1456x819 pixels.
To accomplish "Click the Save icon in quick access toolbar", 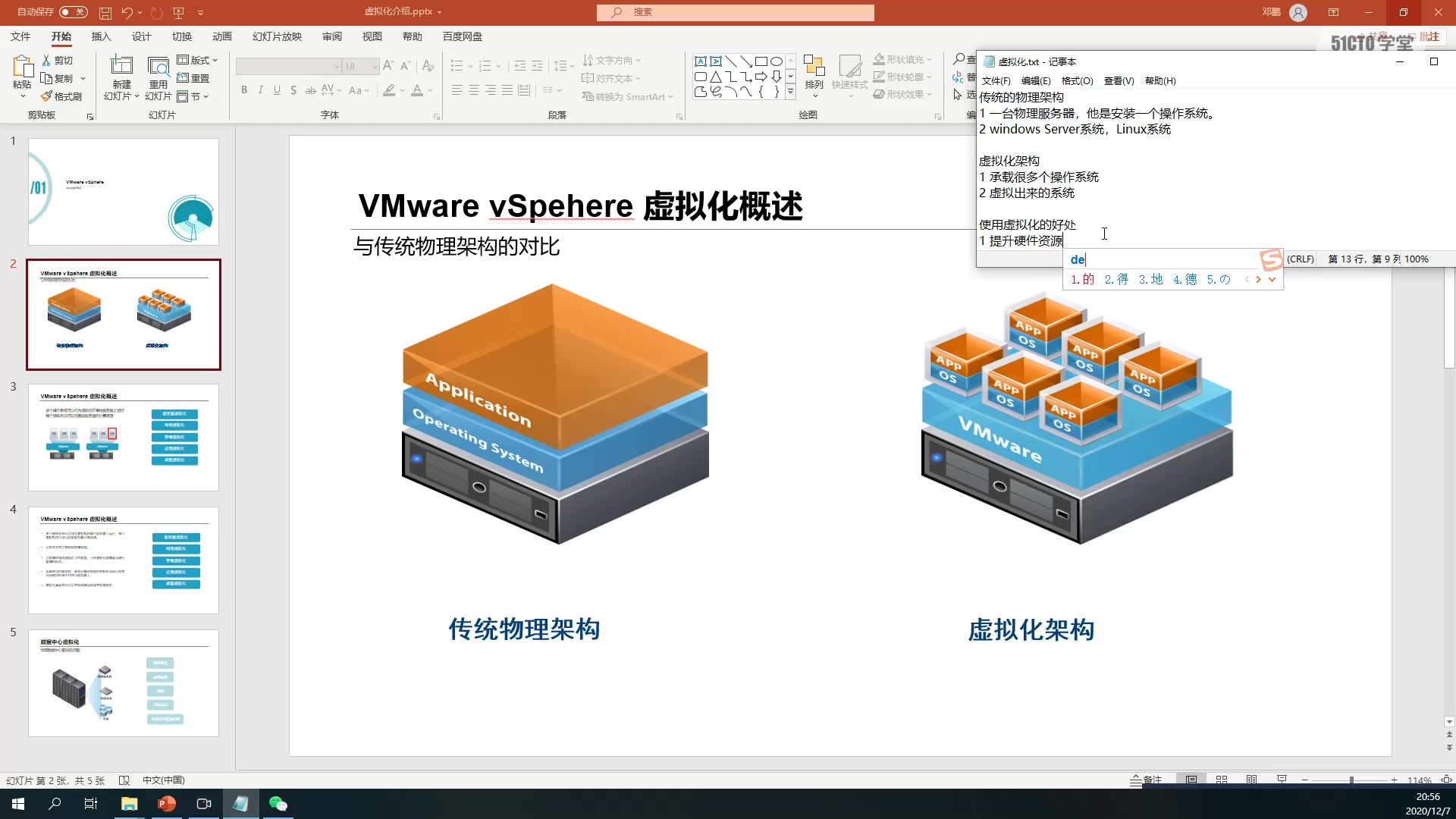I will tap(105, 12).
